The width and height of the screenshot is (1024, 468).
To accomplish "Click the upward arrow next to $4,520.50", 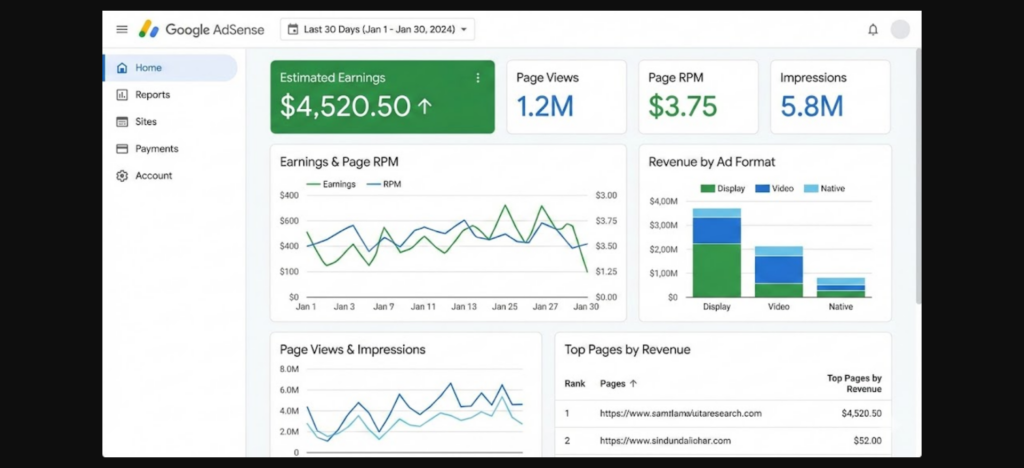I will click(424, 106).
